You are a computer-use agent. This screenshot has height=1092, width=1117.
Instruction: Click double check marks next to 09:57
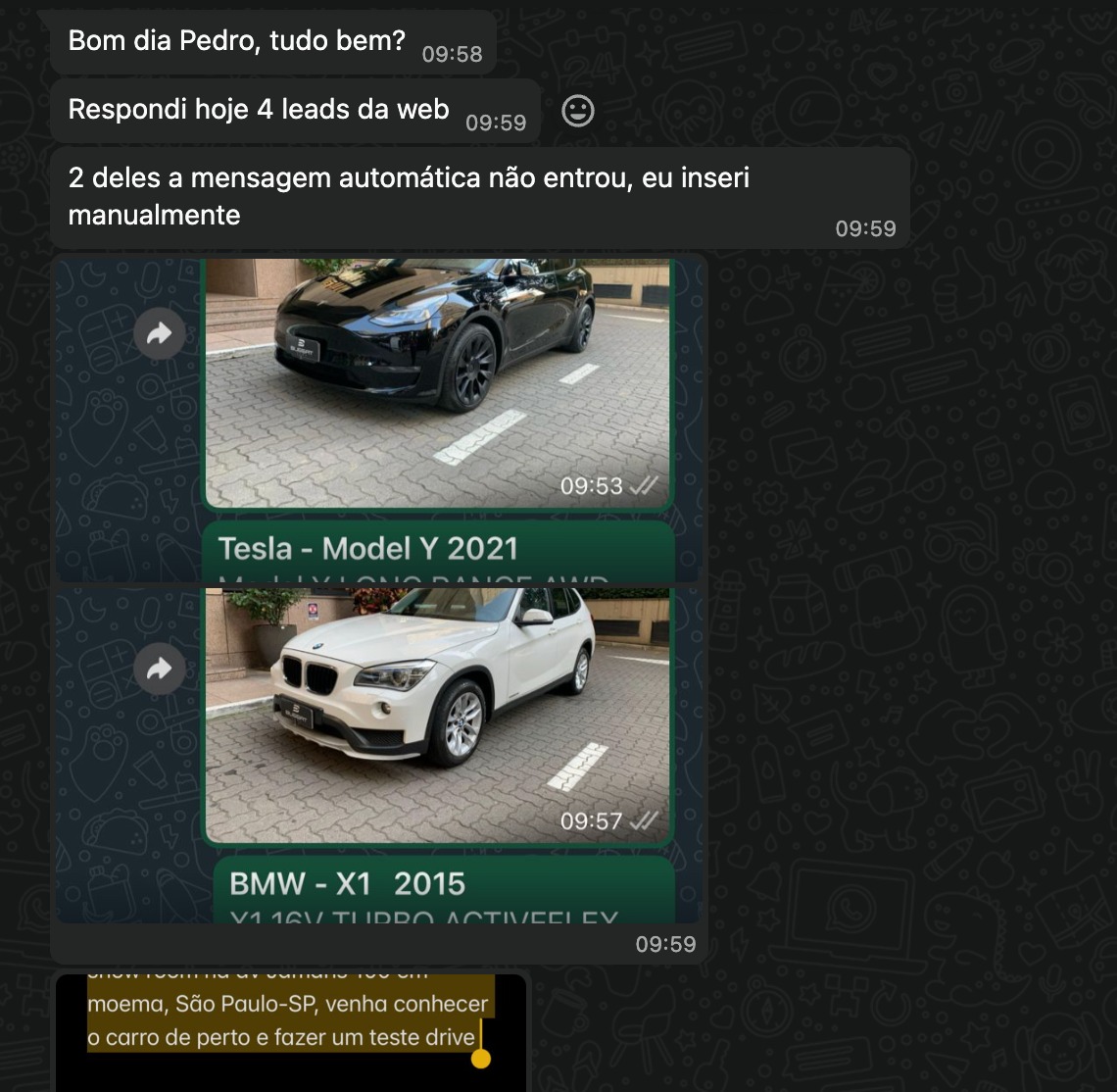[x=643, y=820]
